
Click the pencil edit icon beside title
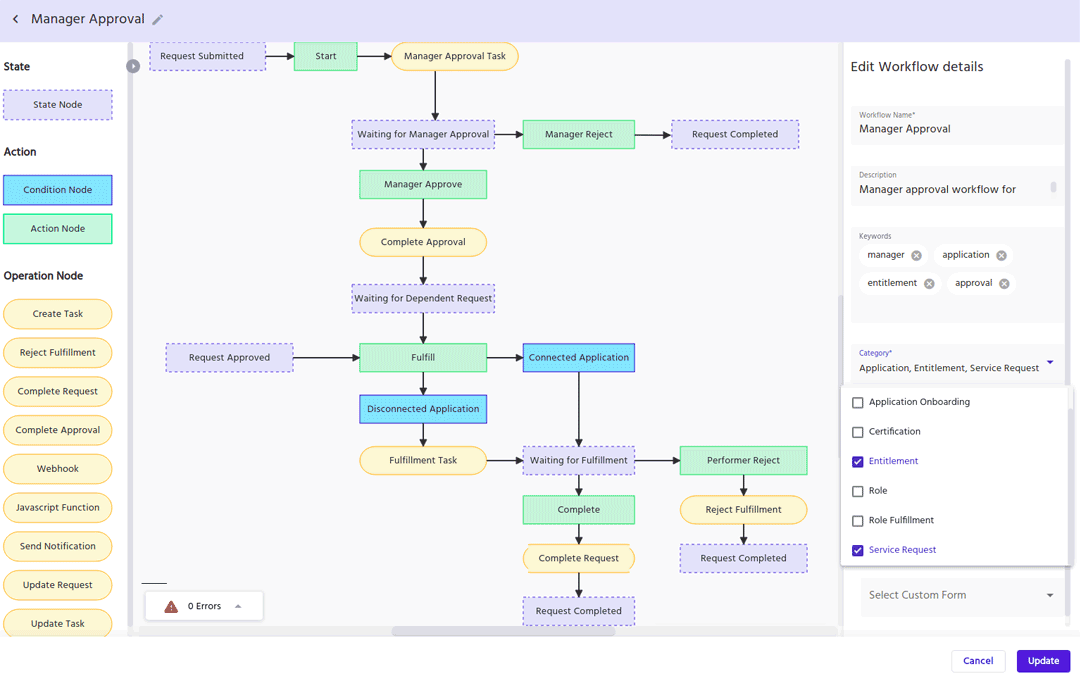(x=158, y=20)
